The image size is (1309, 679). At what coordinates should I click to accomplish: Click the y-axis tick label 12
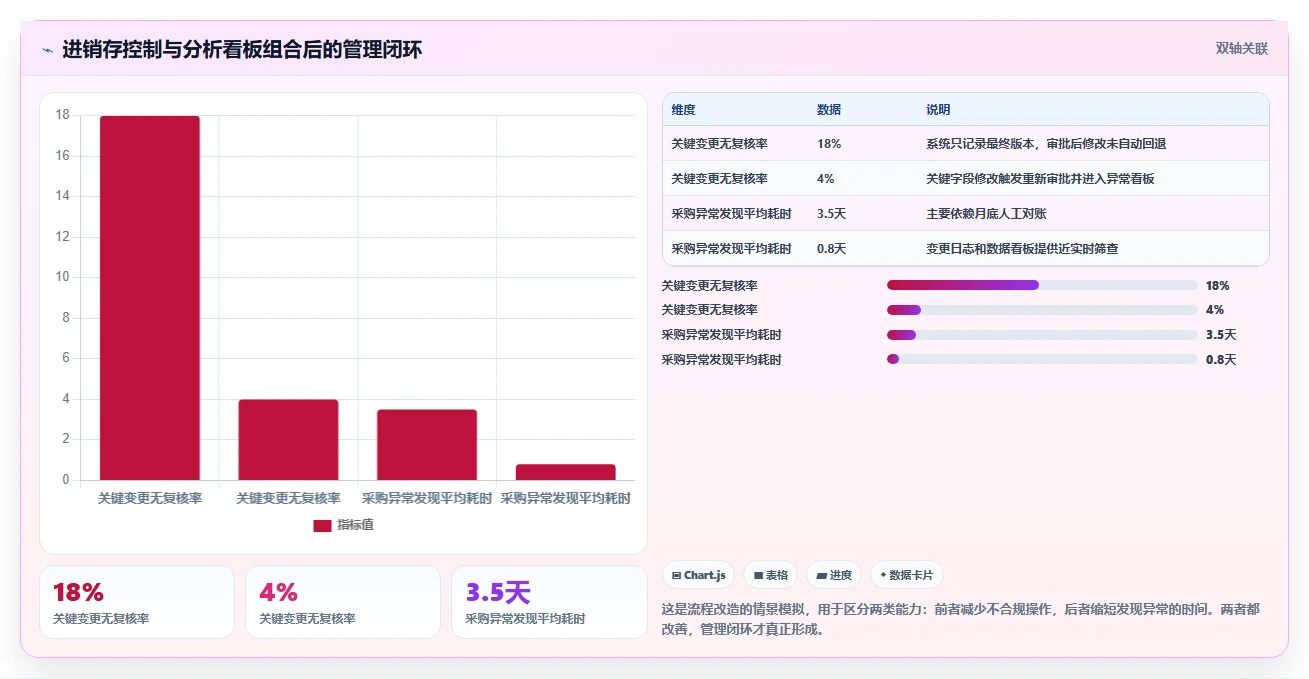click(63, 237)
